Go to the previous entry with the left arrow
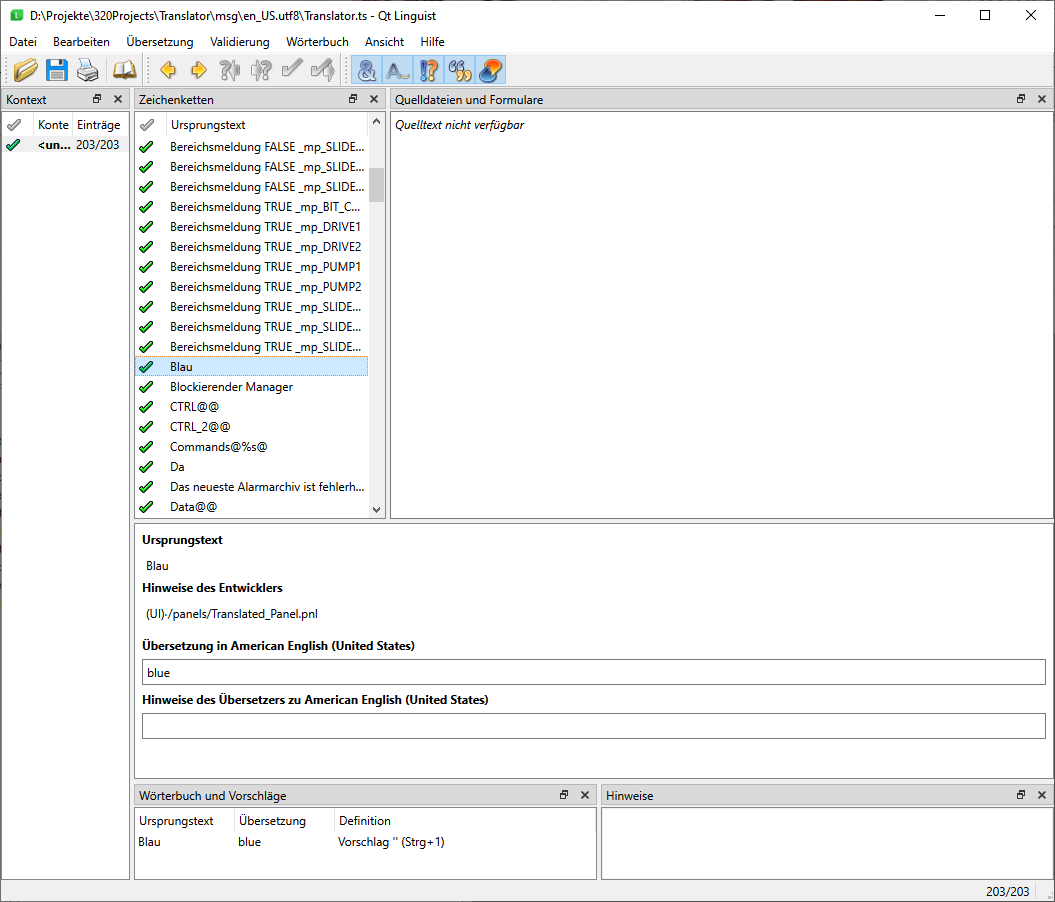This screenshot has height=902, width=1055. pyautogui.click(x=168, y=70)
